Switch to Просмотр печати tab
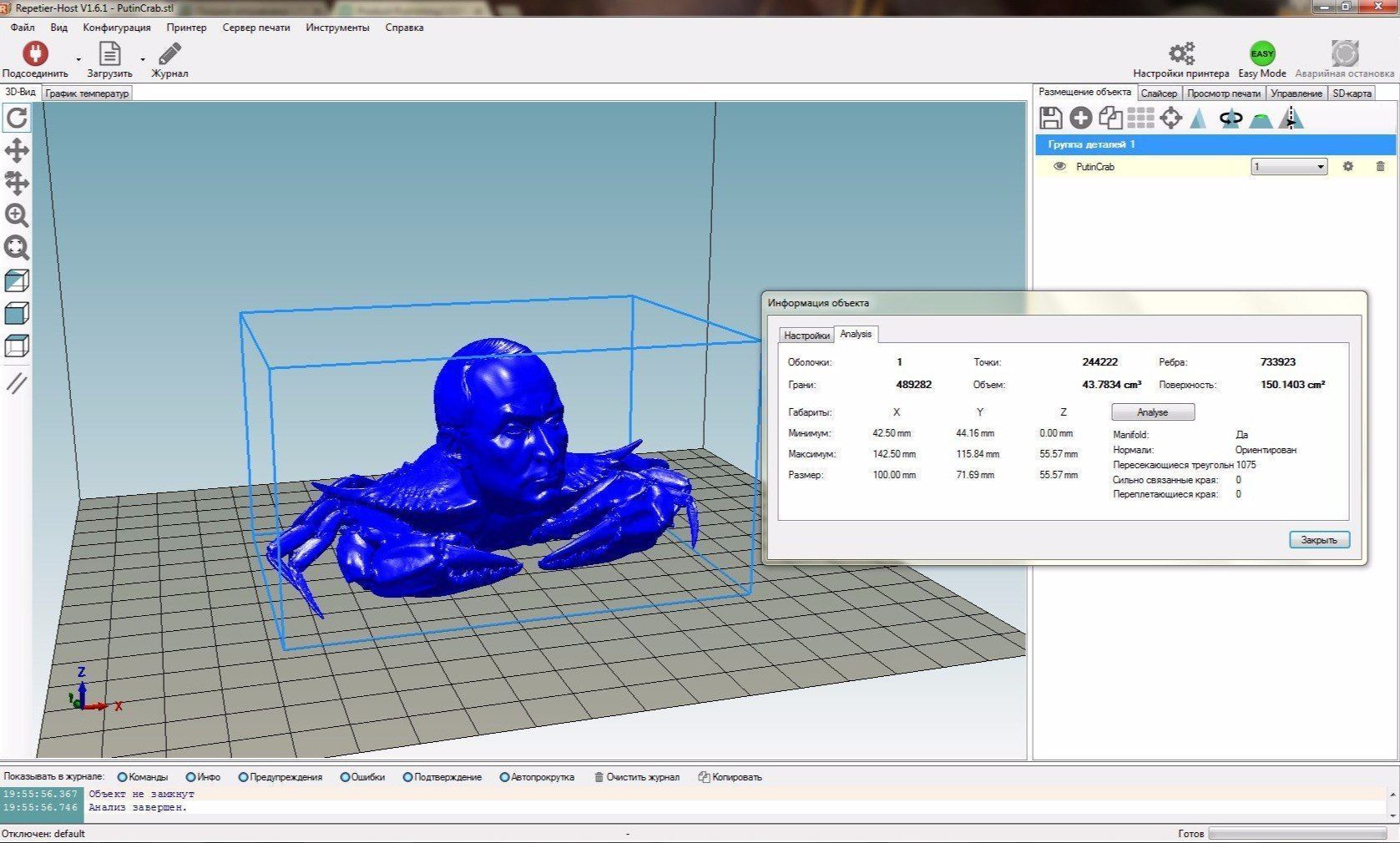The height and width of the screenshot is (843, 1400). pyautogui.click(x=1224, y=93)
